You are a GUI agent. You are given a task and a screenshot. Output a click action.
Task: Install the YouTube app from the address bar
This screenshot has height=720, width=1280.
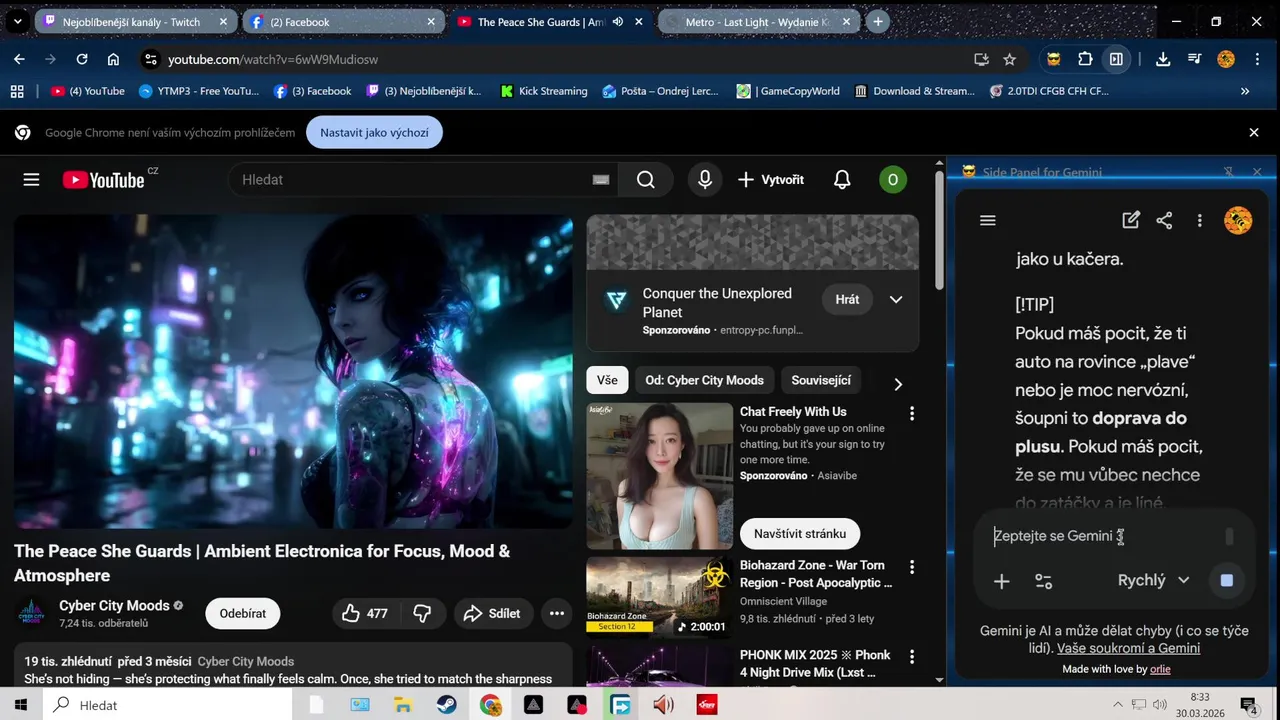(x=981, y=59)
